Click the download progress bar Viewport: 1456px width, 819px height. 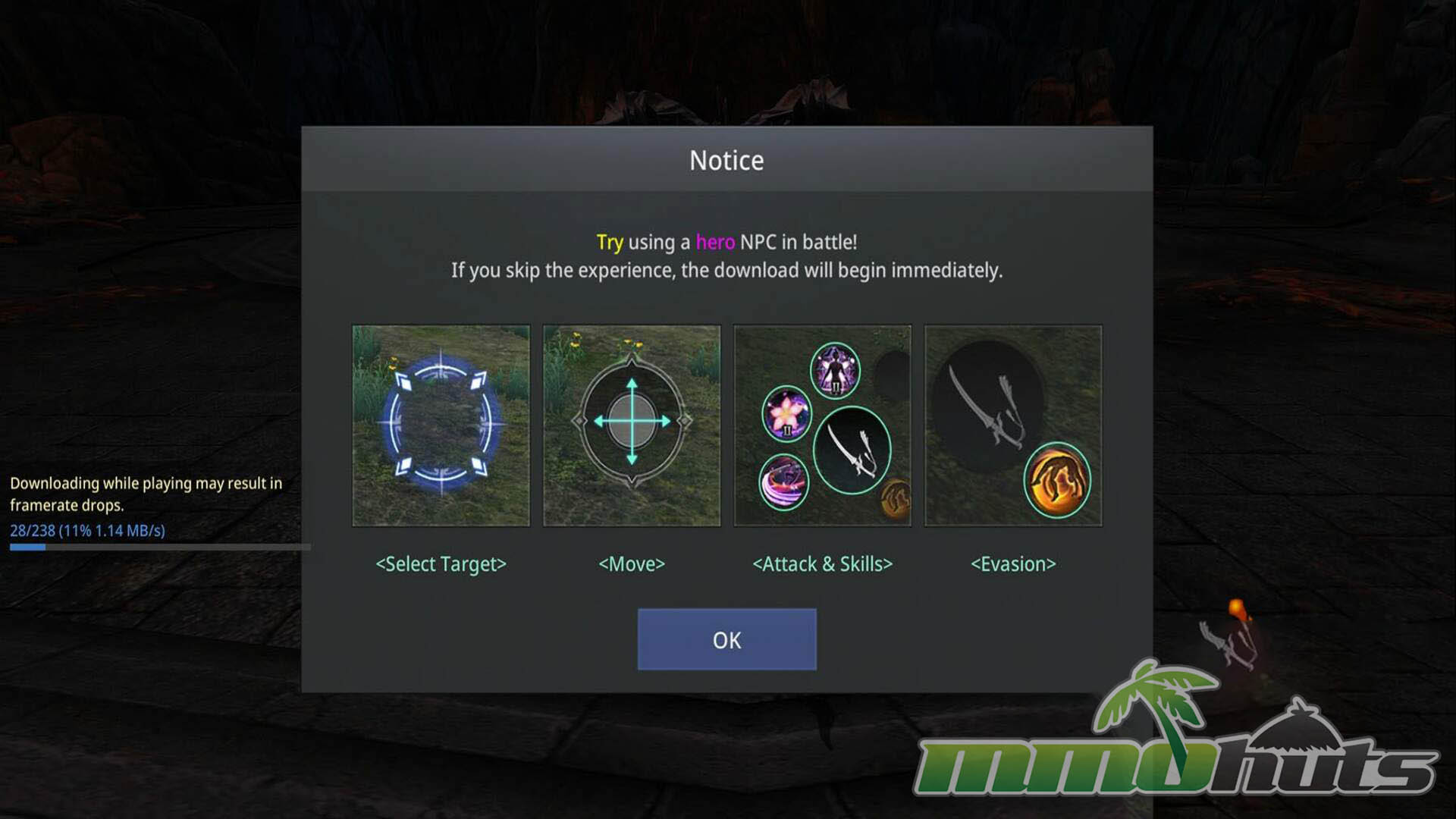[x=160, y=547]
